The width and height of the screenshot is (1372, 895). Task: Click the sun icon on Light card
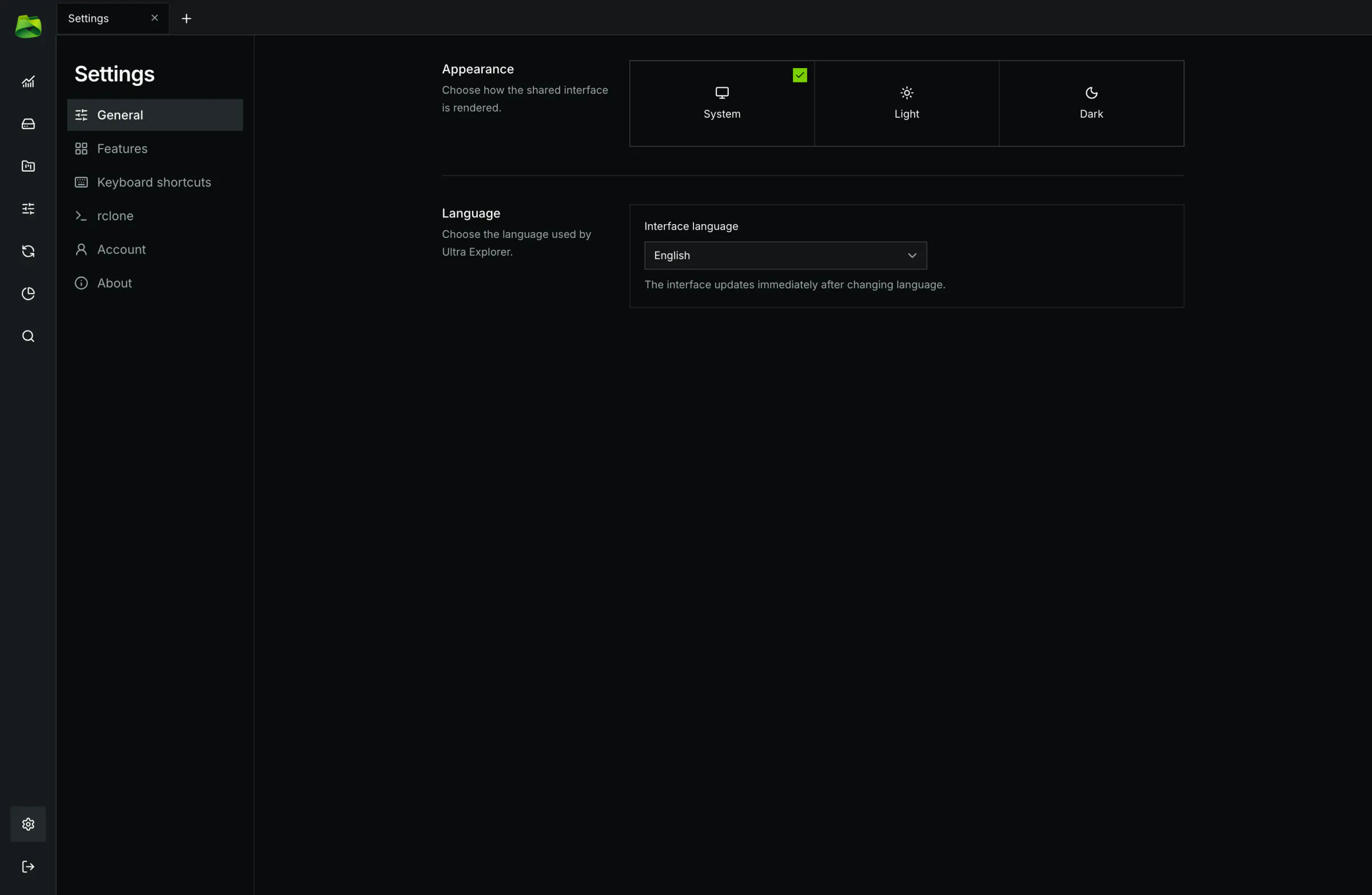907,93
